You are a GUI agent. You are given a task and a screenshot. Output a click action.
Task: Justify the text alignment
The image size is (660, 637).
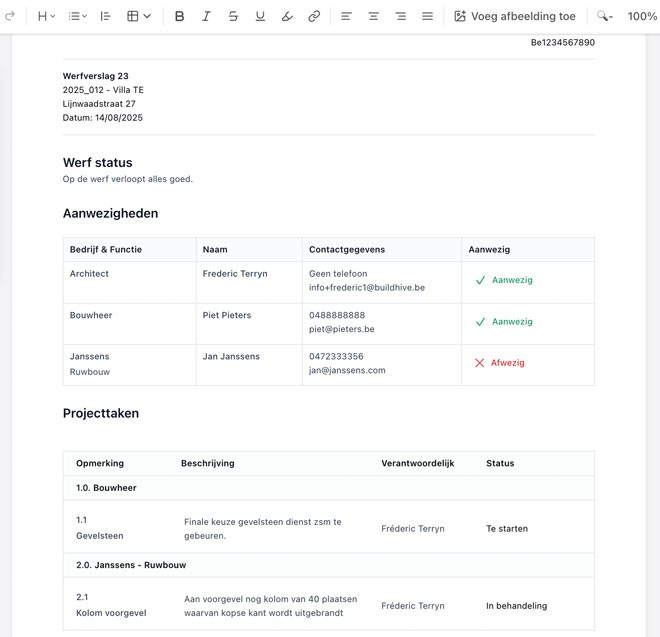(x=427, y=16)
